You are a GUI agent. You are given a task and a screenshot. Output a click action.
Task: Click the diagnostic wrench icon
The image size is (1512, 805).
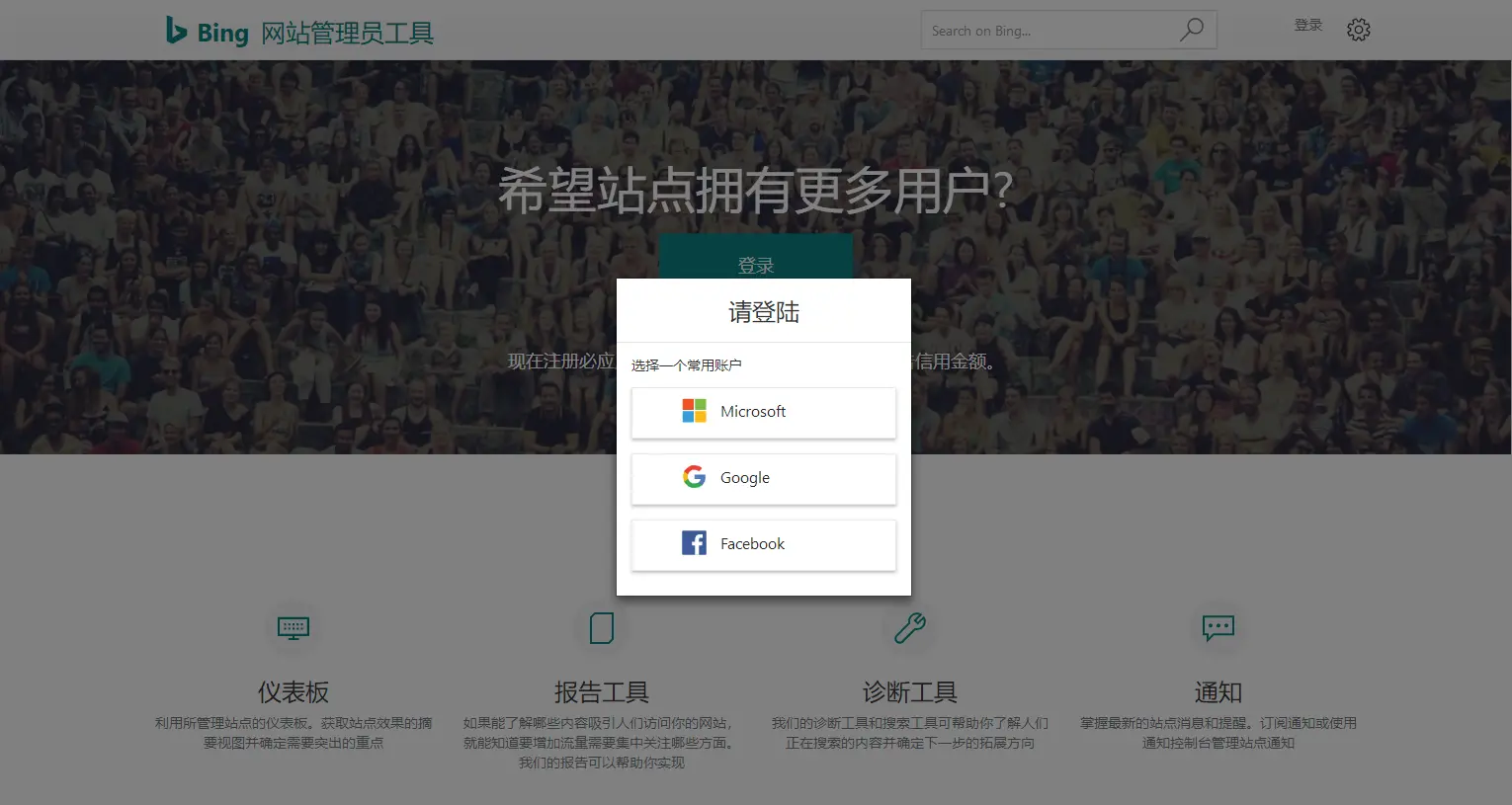coord(910,627)
